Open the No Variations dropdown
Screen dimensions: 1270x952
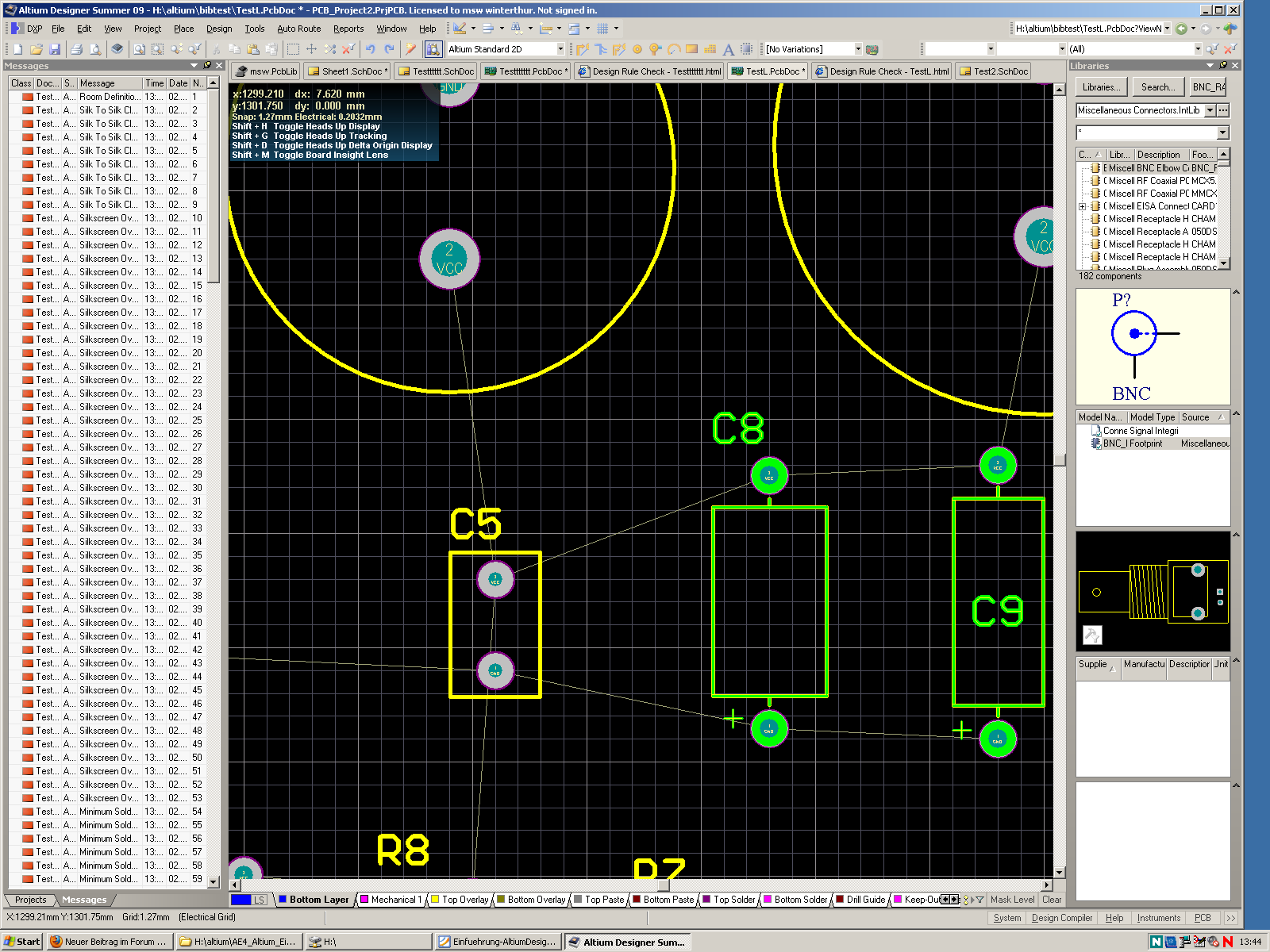858,49
